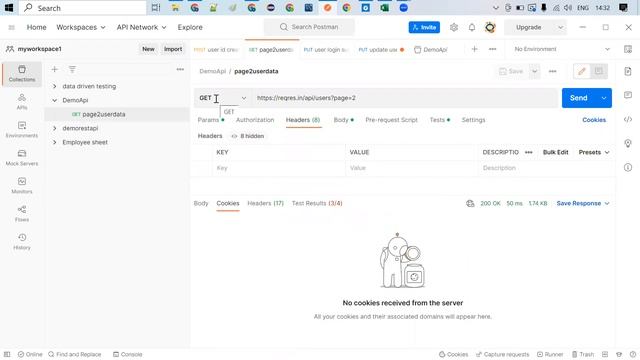The height and width of the screenshot is (360, 640).
Task: Open the Upgrade dropdown arrow
Action: pyautogui.click(x=561, y=27)
